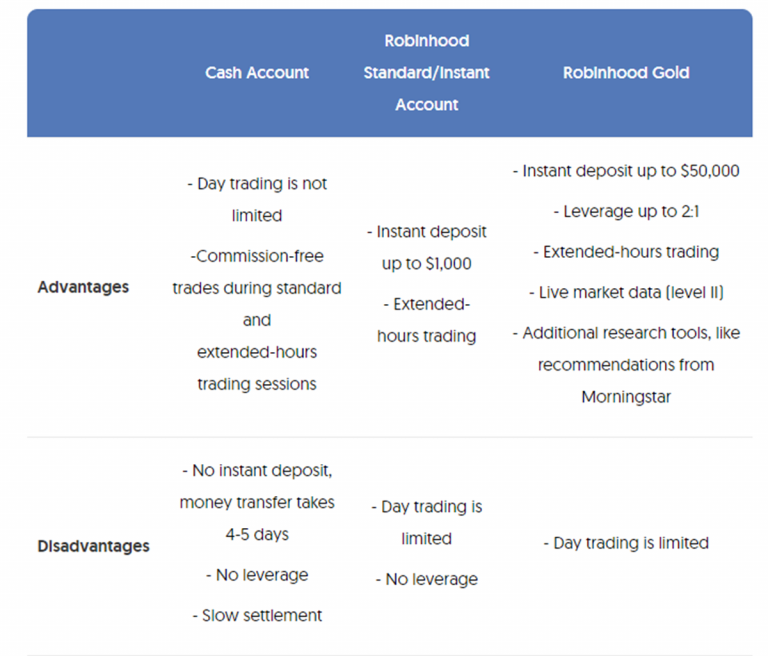This screenshot has width=768, height=656.
Task: Click 'Extended-hours trading' under Robinhood Gold
Action: pos(626,252)
